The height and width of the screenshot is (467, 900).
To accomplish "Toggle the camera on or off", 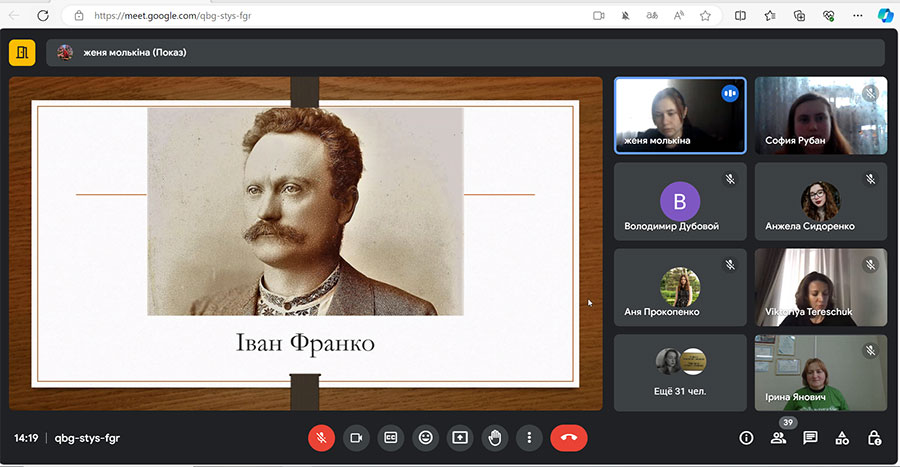I will (355, 438).
